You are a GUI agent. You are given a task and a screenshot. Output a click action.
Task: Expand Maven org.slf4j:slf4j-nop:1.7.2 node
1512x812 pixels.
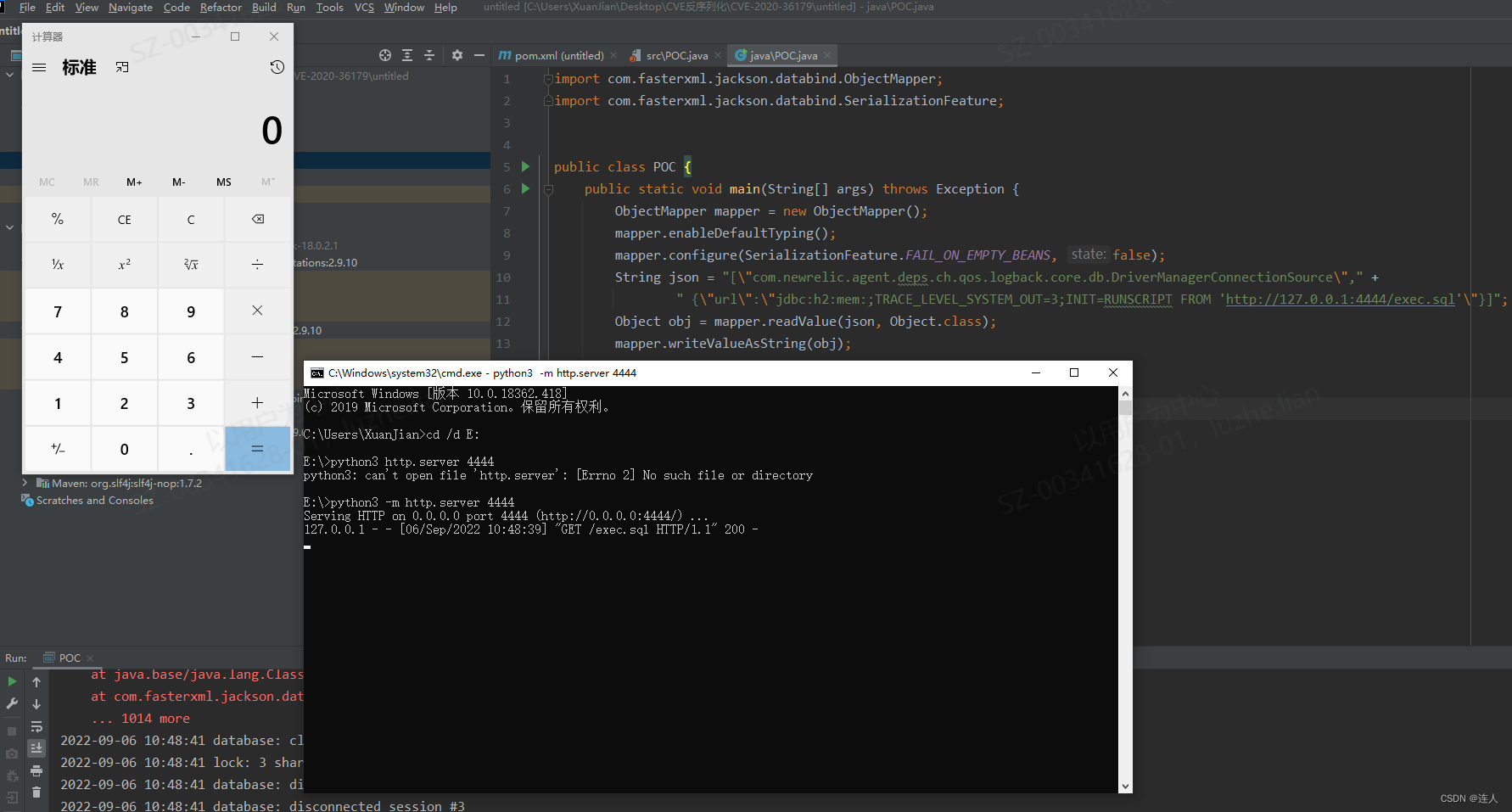pyautogui.click(x=25, y=482)
